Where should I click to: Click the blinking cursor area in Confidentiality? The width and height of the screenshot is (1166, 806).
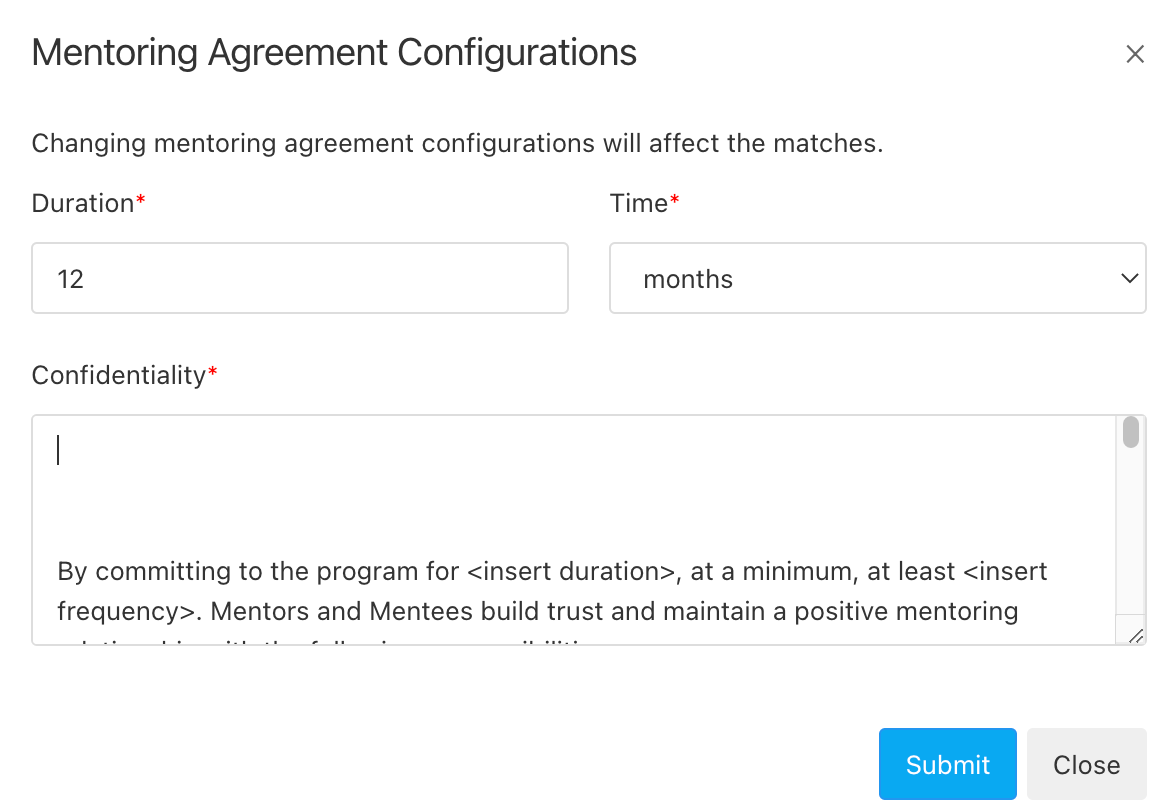[58, 450]
